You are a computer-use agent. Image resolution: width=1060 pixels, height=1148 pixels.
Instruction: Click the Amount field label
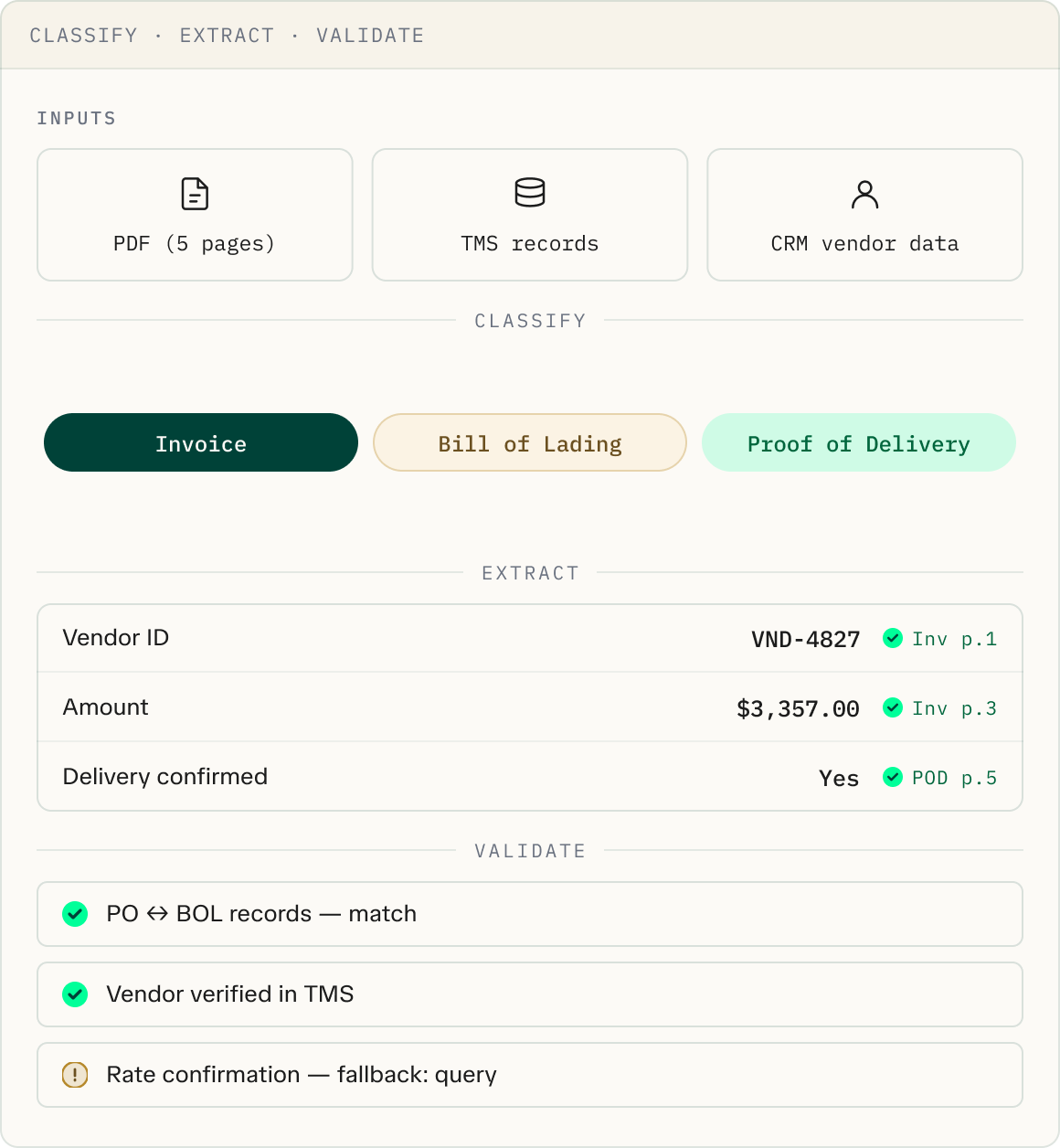click(x=105, y=707)
